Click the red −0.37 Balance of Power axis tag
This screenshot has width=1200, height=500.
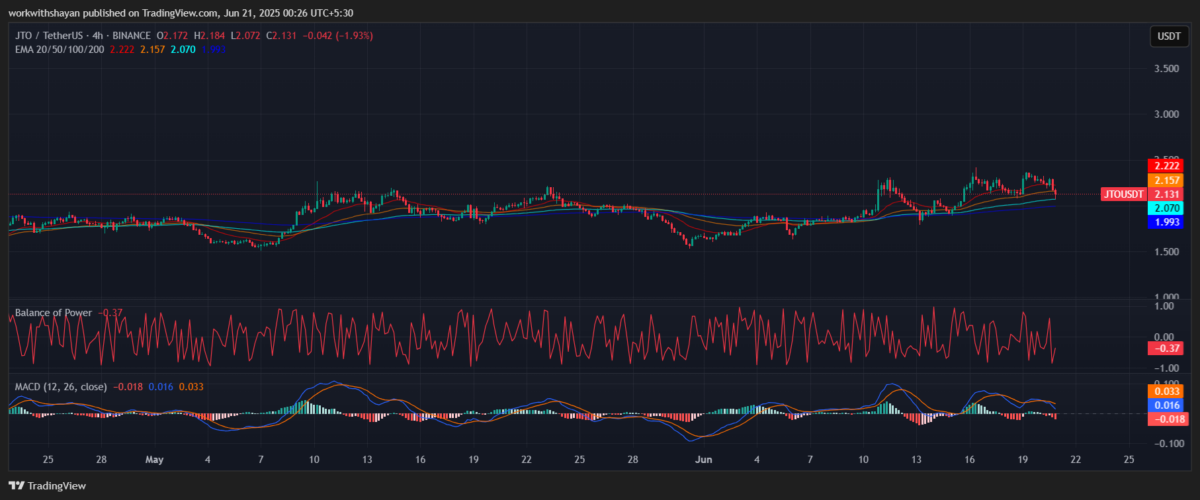pos(1166,347)
